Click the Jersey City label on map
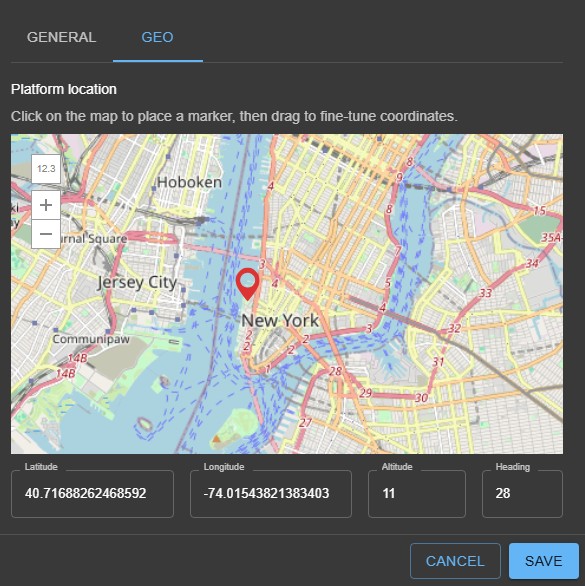The image size is (585, 586). click(137, 283)
